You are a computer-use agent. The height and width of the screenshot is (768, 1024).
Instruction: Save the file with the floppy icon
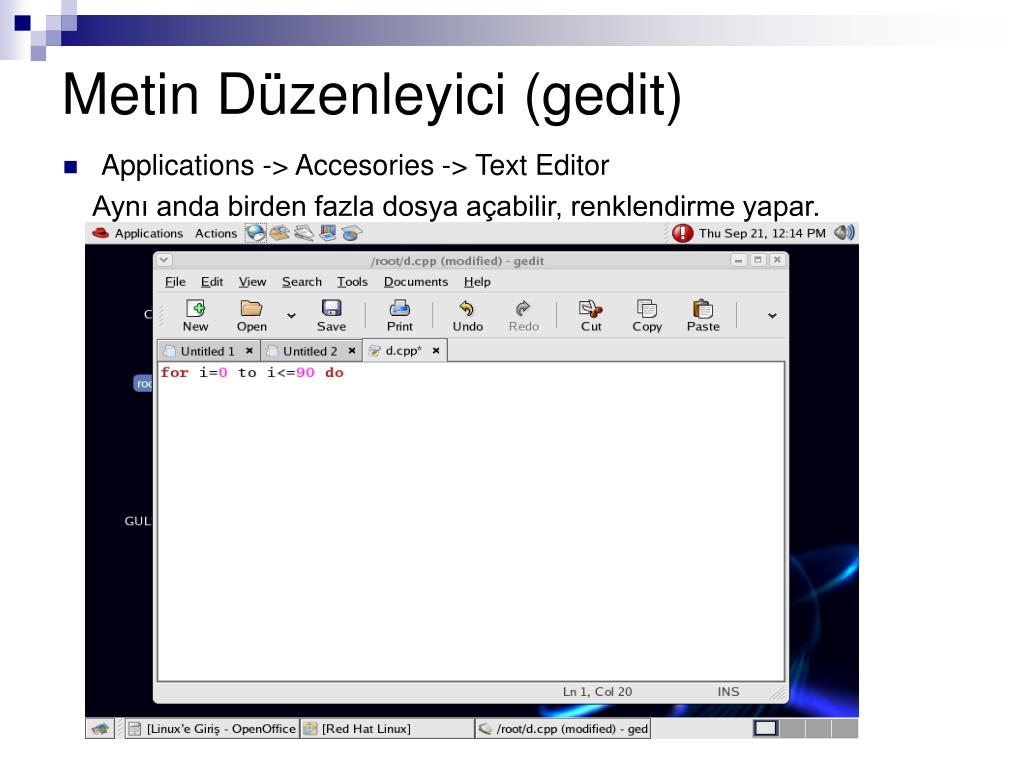tap(331, 315)
